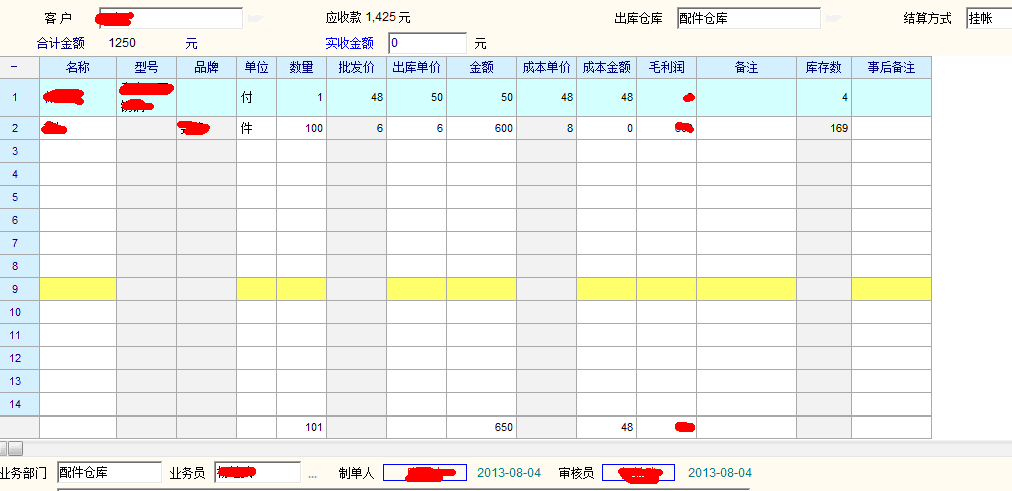Open the 结算方式 combo box showing 挂帐

988,18
